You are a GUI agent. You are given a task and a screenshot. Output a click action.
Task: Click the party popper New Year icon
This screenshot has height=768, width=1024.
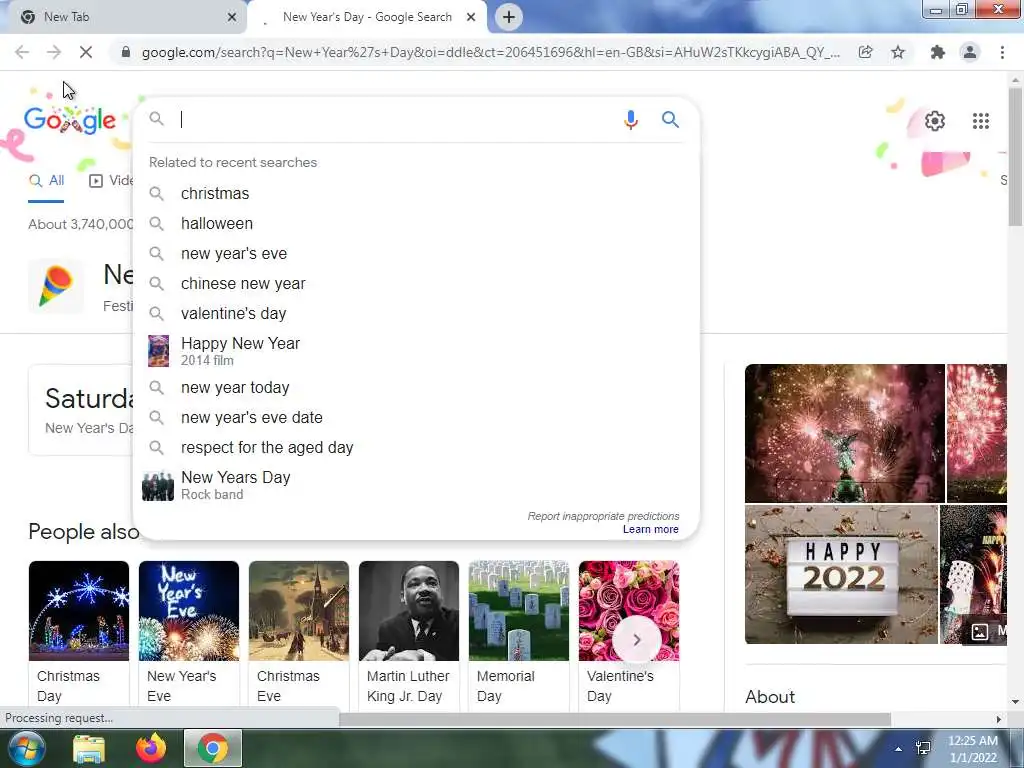[56, 285]
